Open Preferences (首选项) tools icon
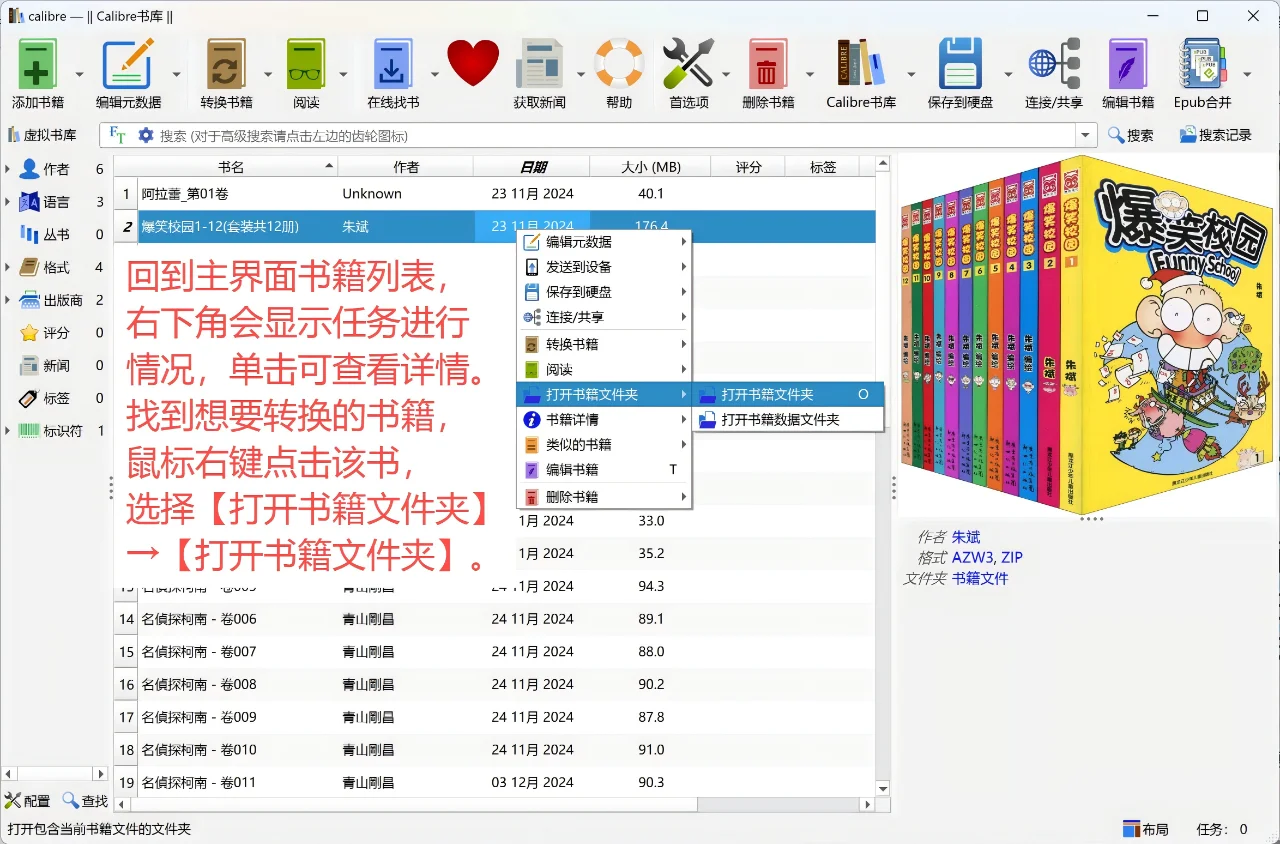This screenshot has width=1280, height=844. click(x=689, y=65)
